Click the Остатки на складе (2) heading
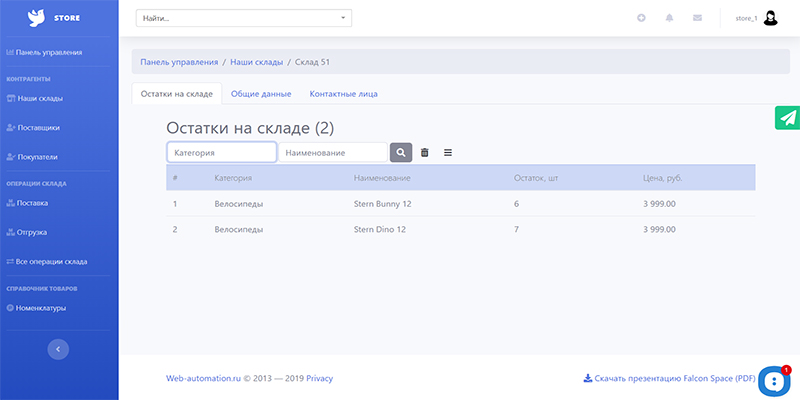The width and height of the screenshot is (800, 400). [x=250, y=128]
